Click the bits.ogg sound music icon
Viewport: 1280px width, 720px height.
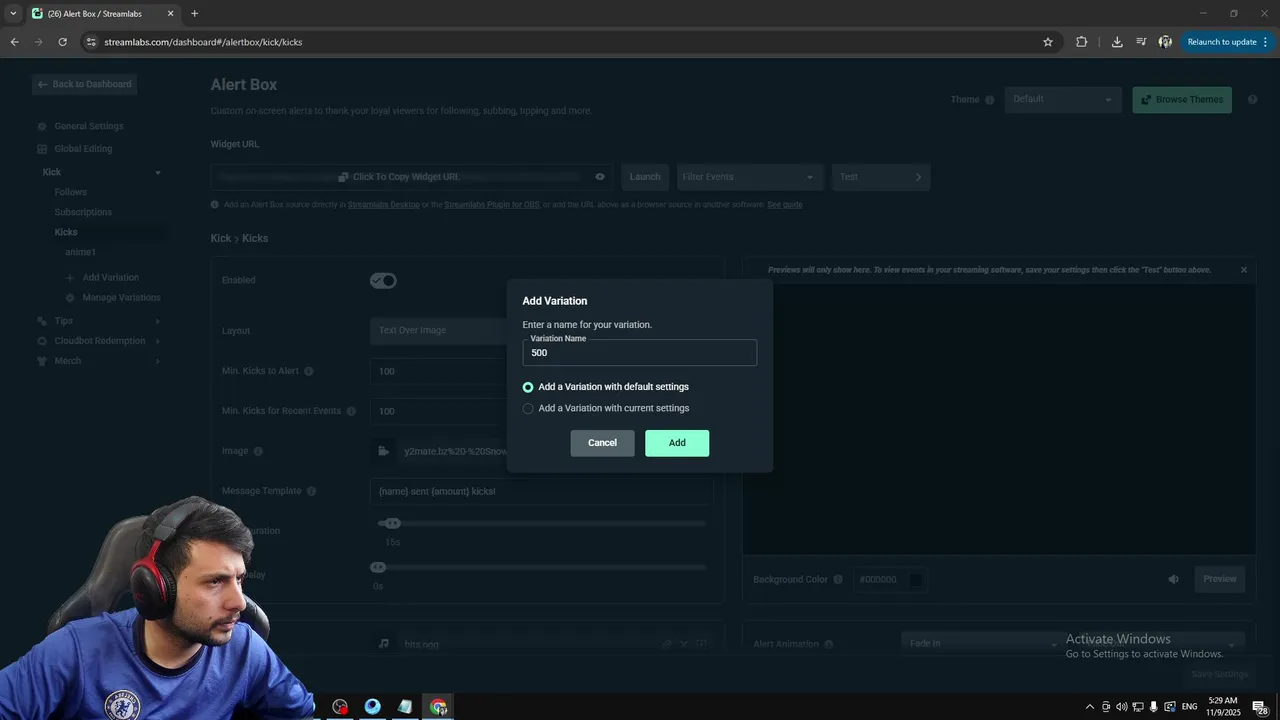(383, 644)
